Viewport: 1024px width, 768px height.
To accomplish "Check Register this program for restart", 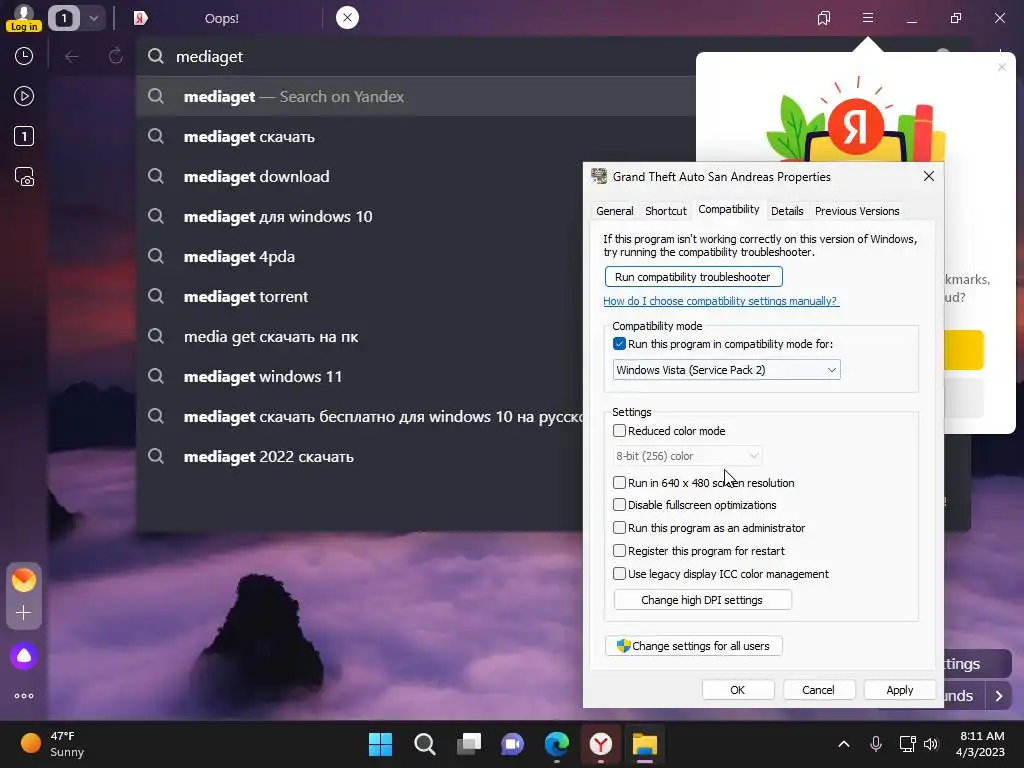I will pyautogui.click(x=619, y=551).
